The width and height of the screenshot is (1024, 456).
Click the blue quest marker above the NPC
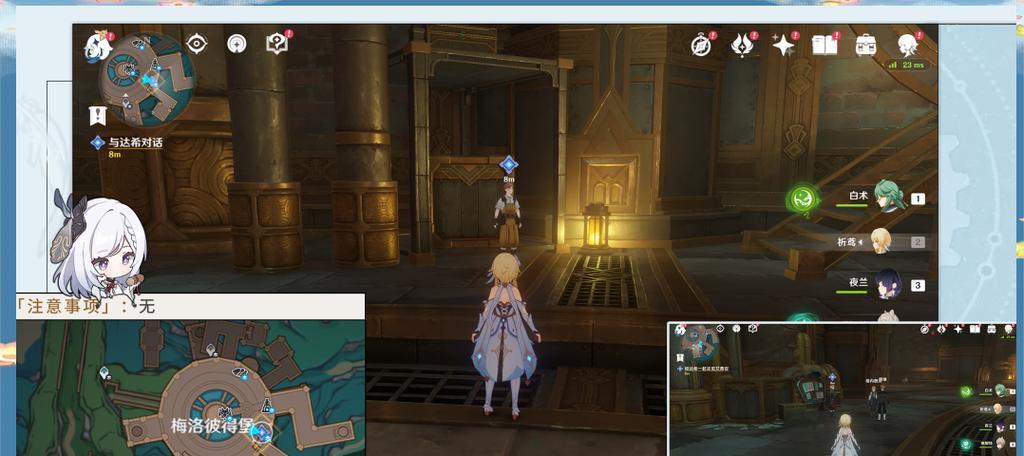509,165
